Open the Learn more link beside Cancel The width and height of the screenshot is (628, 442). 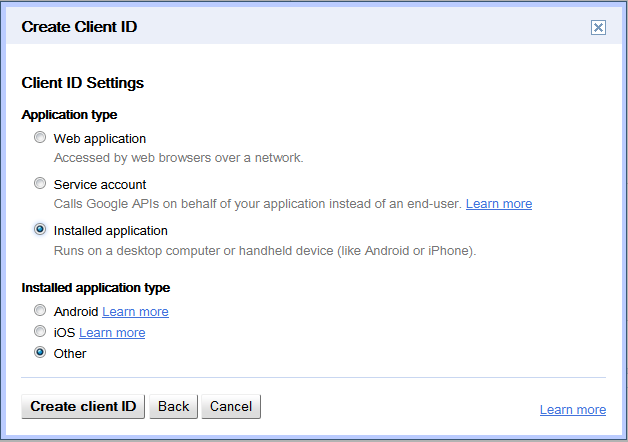tap(573, 410)
